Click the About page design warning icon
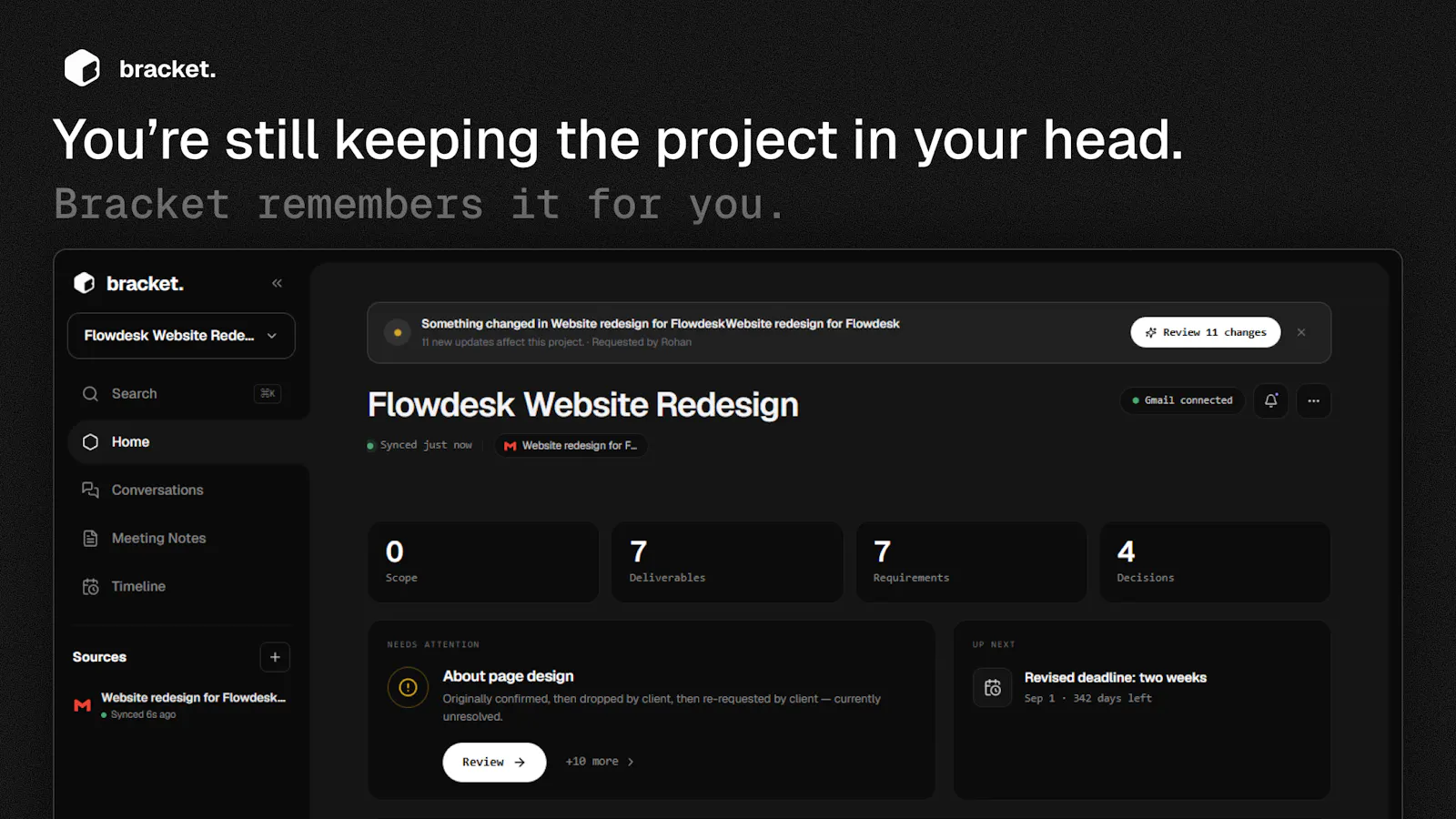The width and height of the screenshot is (1456, 819). [x=408, y=688]
